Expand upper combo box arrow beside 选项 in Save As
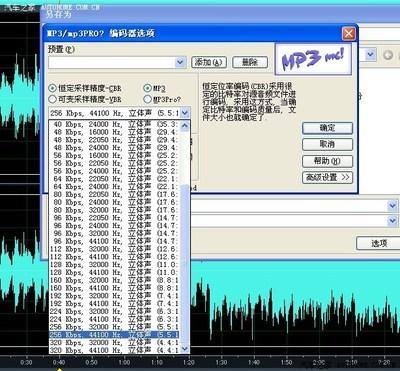Screen dimensions: 400x371 click(393, 206)
